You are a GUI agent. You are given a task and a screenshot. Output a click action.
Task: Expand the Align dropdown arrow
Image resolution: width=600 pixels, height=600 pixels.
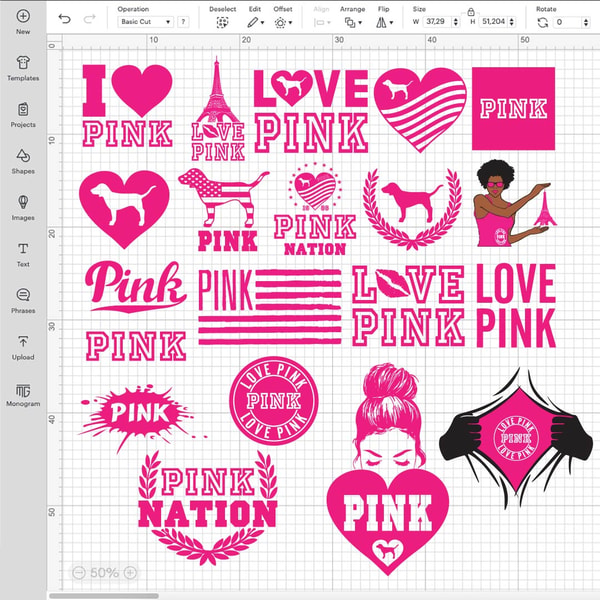click(x=329, y=23)
